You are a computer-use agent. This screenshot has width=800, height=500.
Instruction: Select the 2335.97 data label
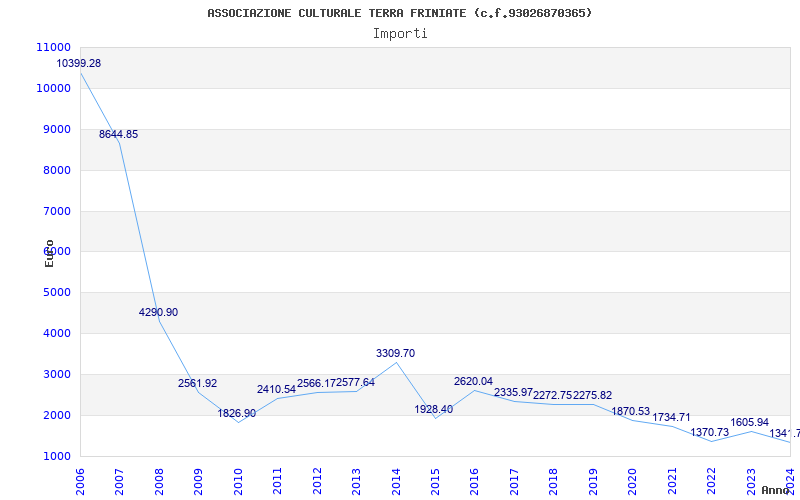513,392
